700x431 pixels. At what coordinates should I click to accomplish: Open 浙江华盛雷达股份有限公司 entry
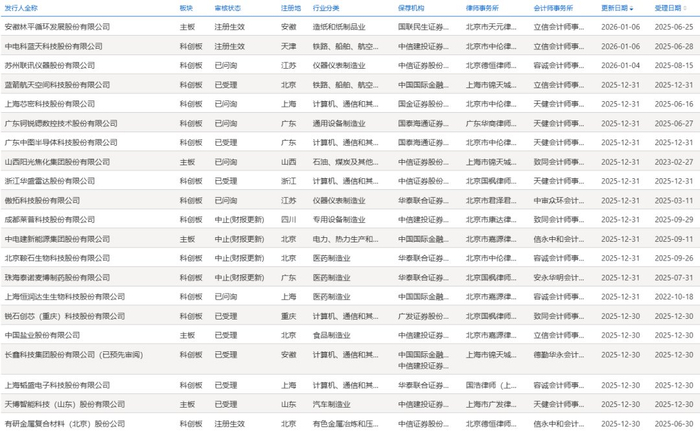click(x=50, y=181)
